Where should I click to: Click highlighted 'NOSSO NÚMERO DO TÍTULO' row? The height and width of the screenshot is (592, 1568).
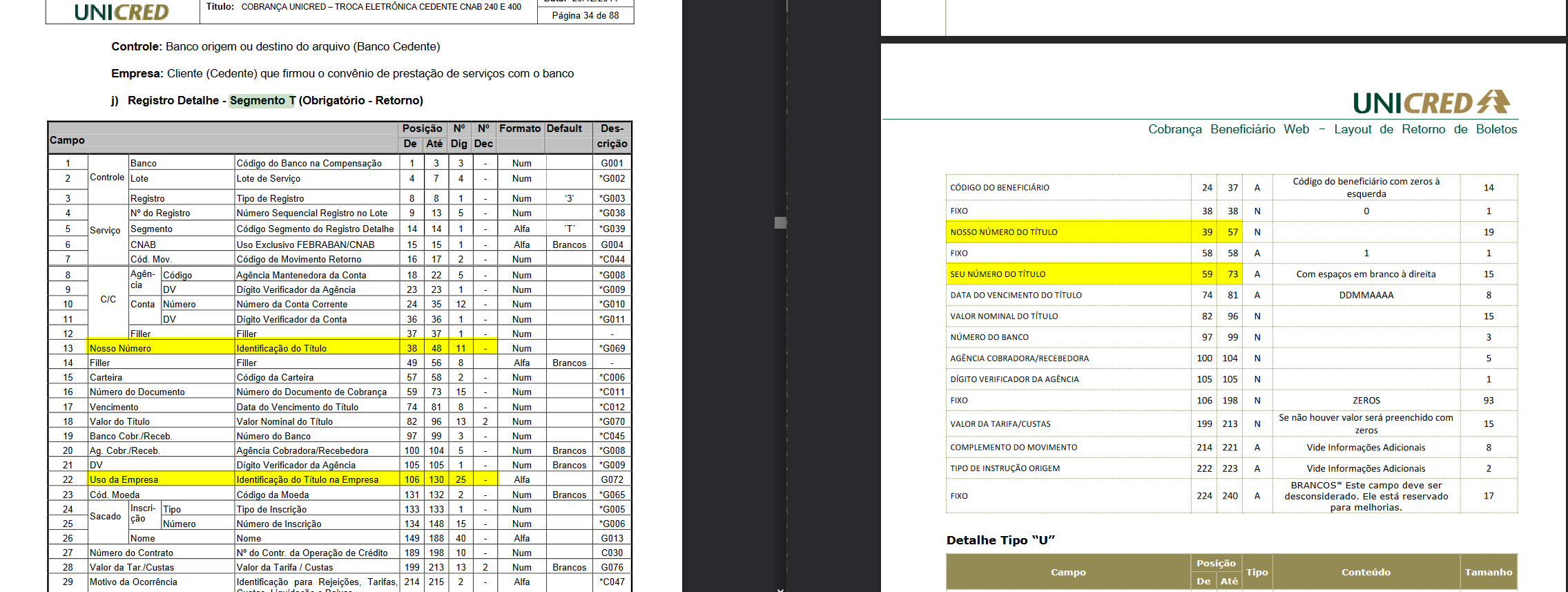click(1094, 232)
